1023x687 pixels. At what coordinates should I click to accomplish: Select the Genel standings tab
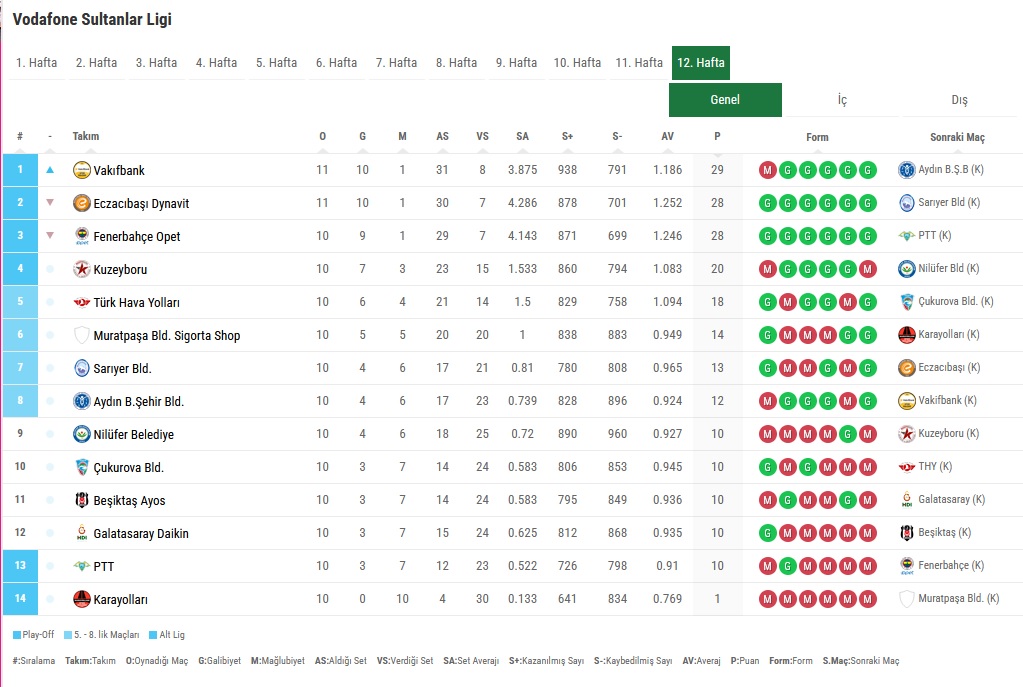pyautogui.click(x=725, y=100)
